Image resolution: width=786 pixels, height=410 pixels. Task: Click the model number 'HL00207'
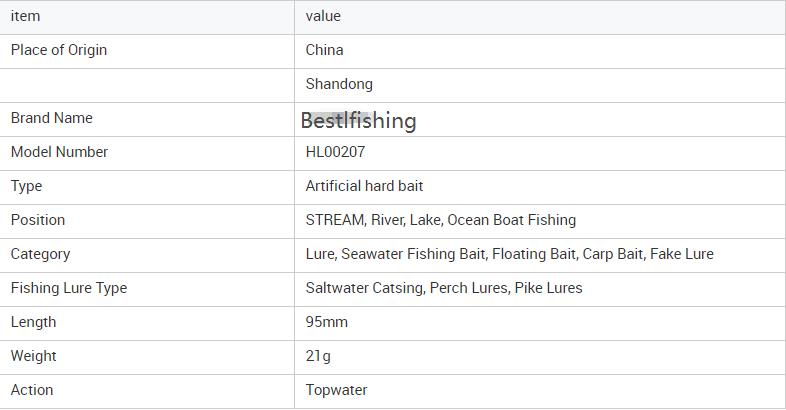point(335,152)
